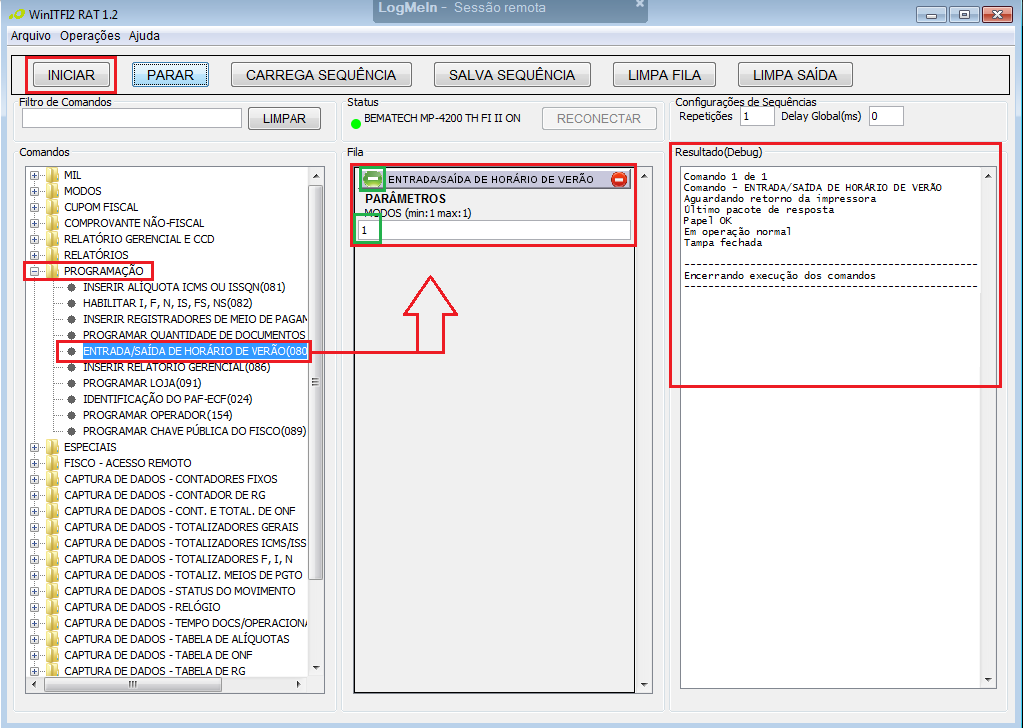Expand the FISCO - ACESSO REMOTO node
This screenshot has height=728, width=1023.
pyautogui.click(x=35, y=463)
